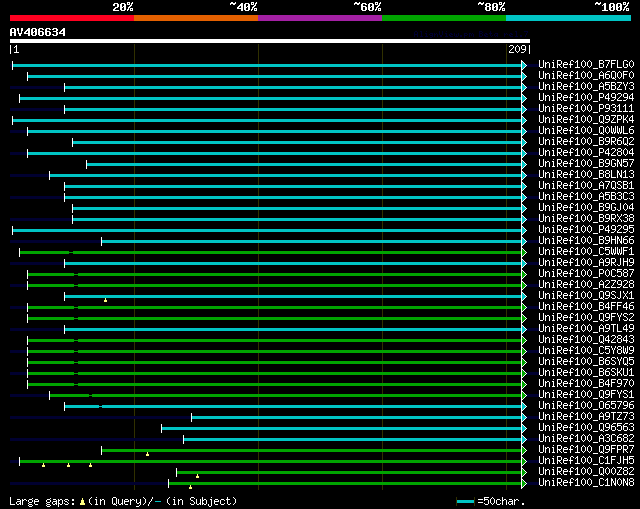Open the UniRef100_A9RJH9 hit label
The height and width of the screenshot is (509, 640).
586,262
